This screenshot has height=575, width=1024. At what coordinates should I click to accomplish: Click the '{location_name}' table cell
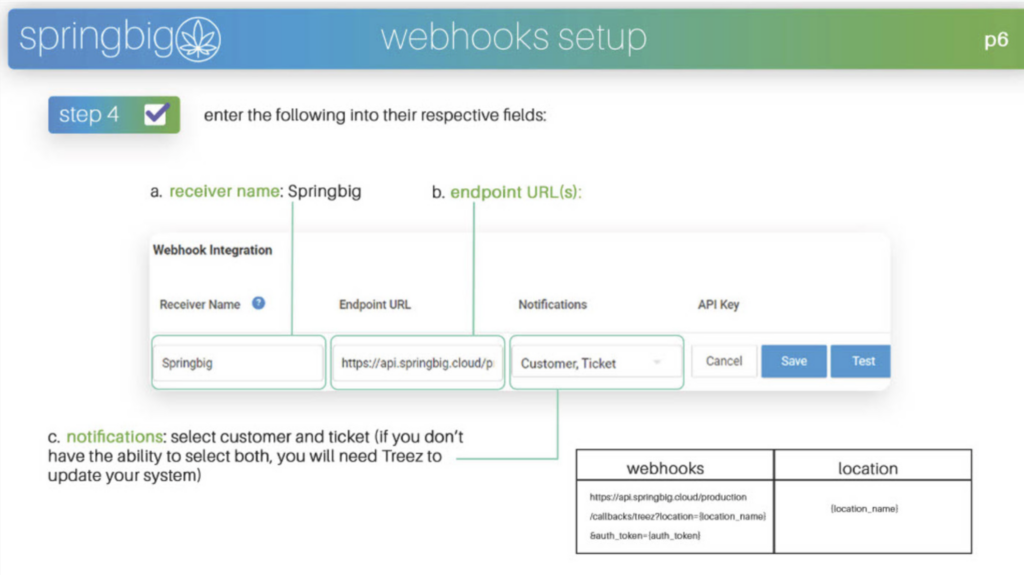coord(864,508)
